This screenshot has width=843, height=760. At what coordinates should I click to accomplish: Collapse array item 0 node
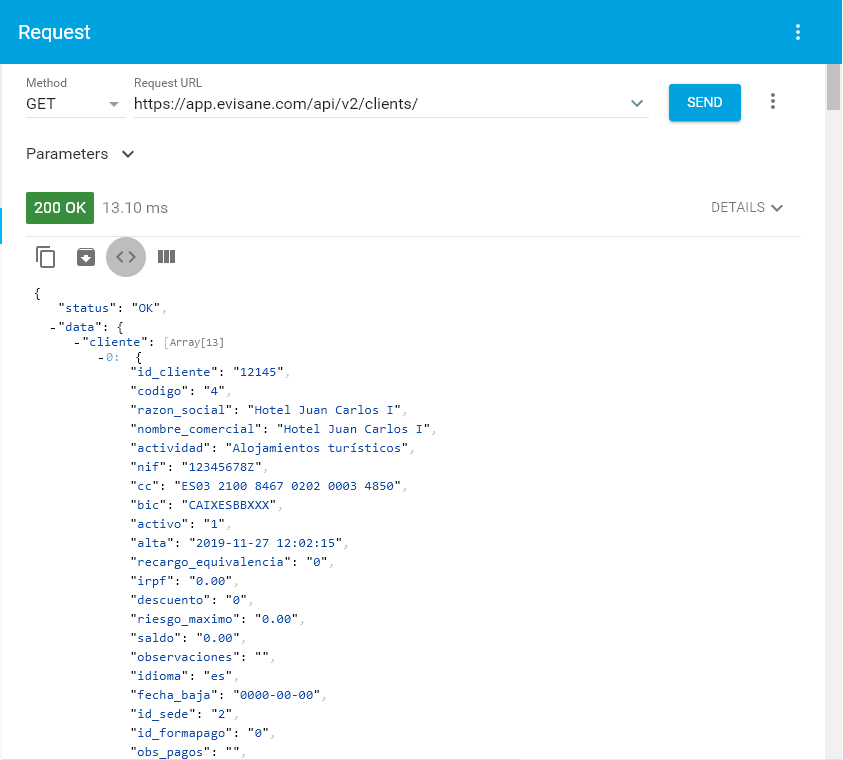101,357
